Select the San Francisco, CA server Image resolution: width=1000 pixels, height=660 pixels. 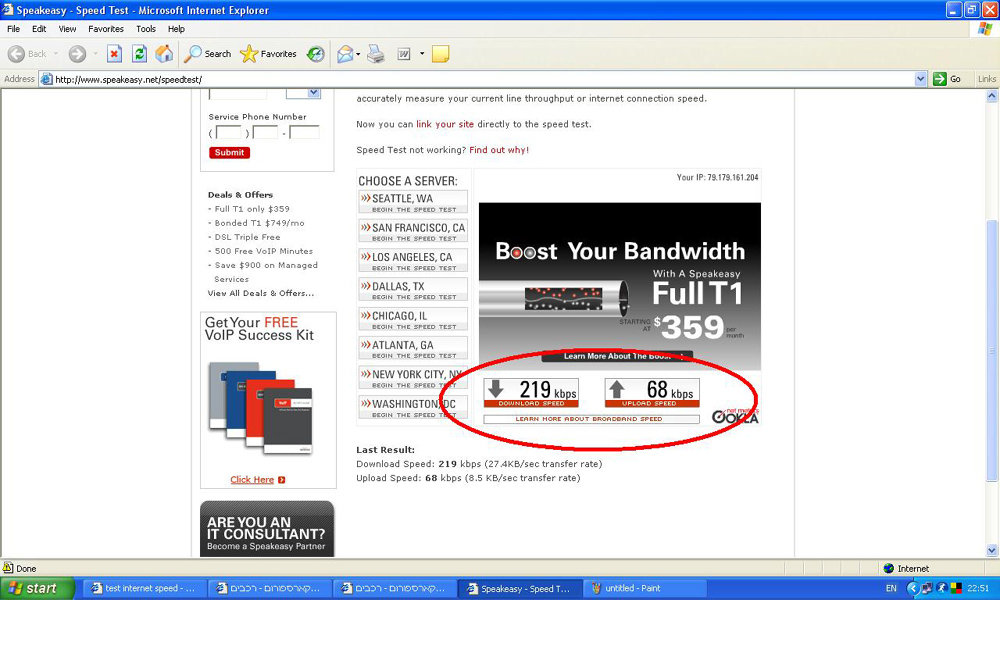[413, 231]
